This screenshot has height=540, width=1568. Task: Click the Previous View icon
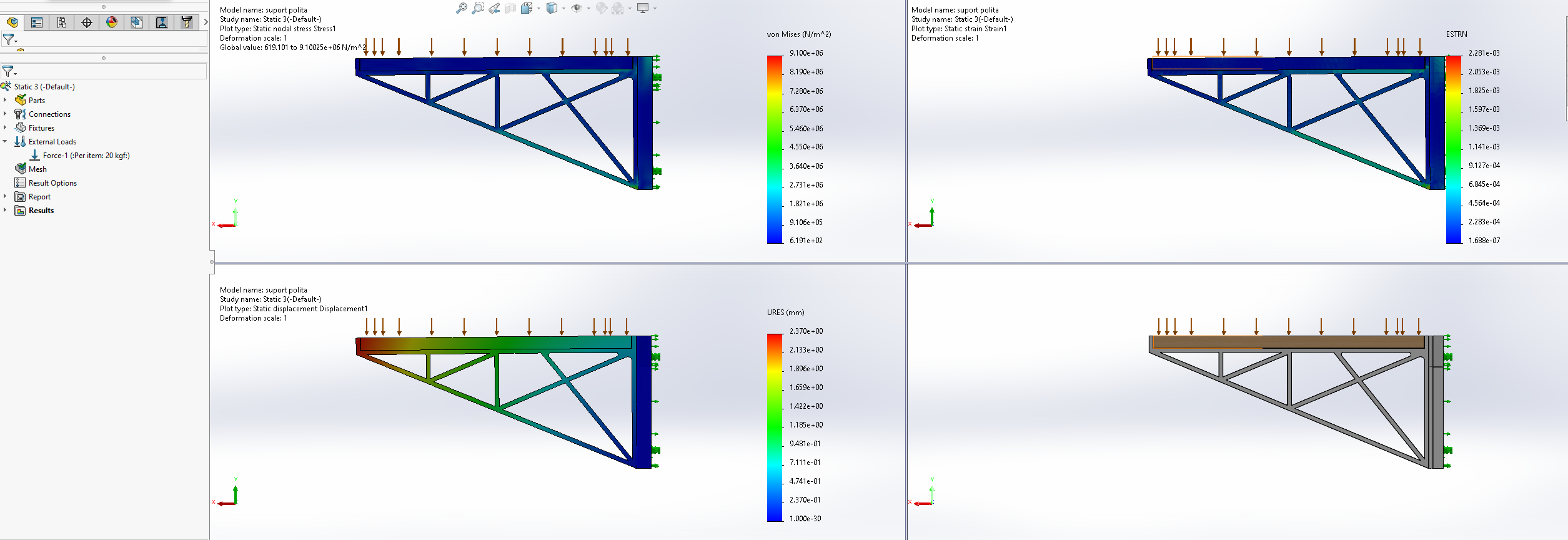[494, 8]
